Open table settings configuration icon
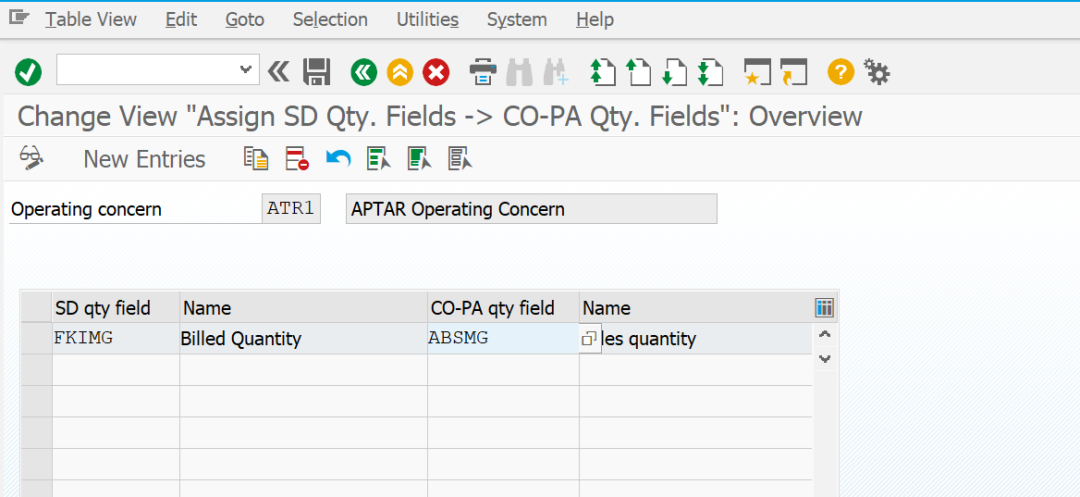The width and height of the screenshot is (1080, 497). pyautogui.click(x=824, y=308)
